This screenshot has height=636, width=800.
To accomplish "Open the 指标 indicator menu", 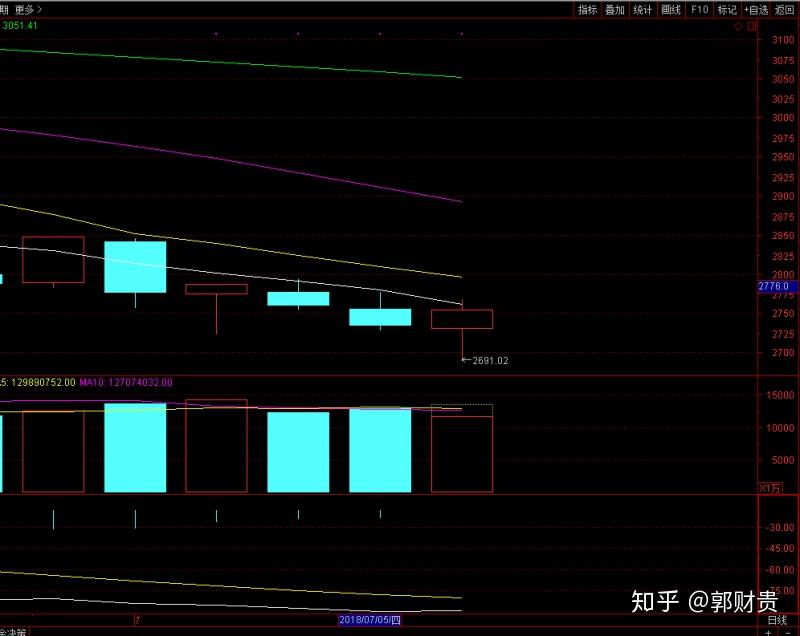I will [587, 10].
